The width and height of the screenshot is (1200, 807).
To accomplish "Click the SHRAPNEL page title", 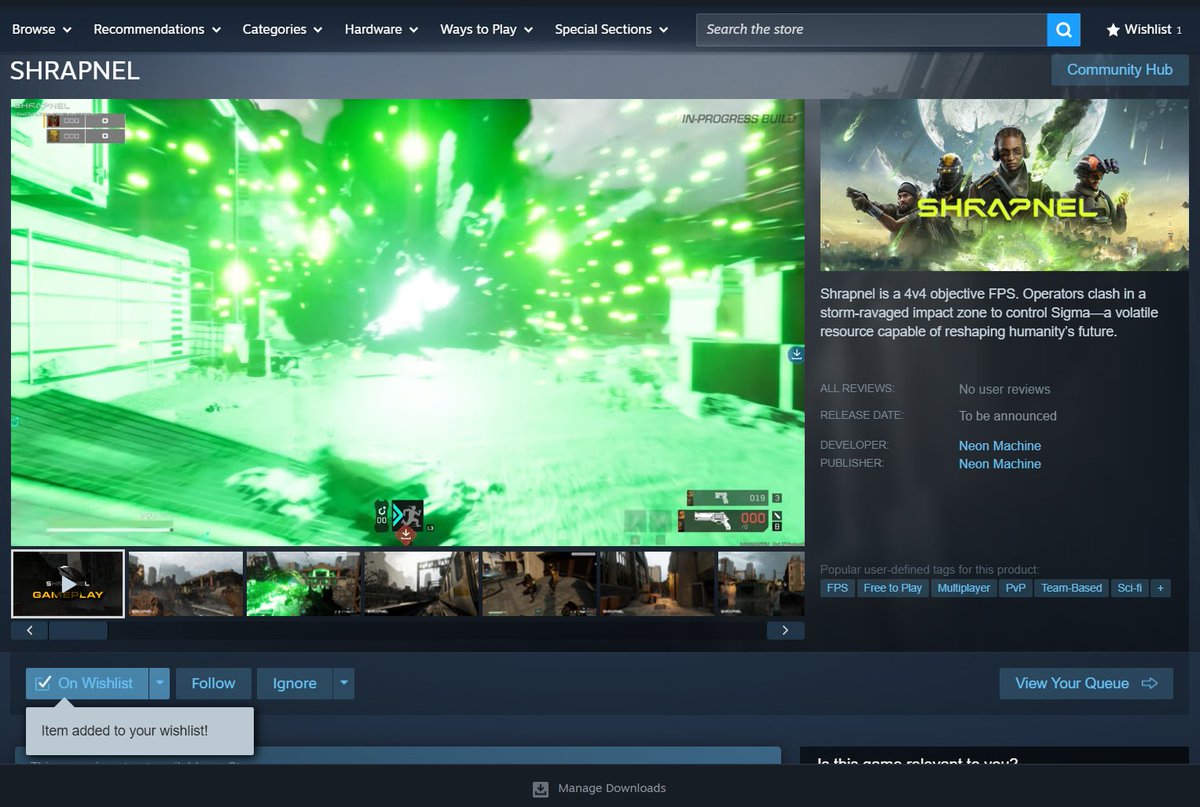I will click(x=75, y=71).
